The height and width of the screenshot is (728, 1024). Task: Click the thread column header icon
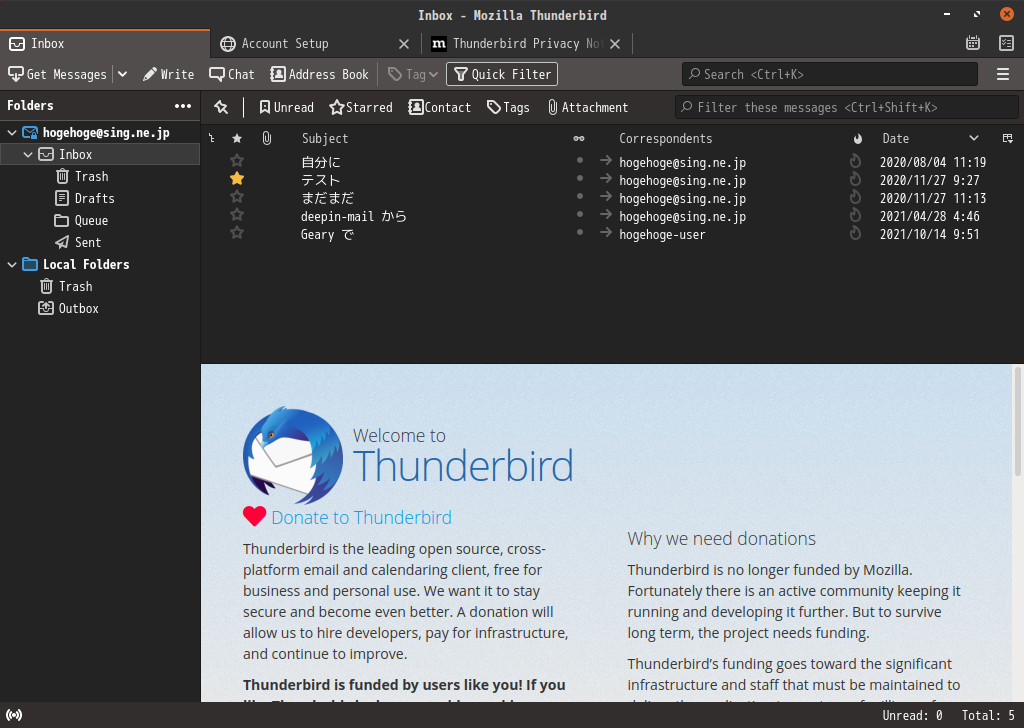point(212,138)
